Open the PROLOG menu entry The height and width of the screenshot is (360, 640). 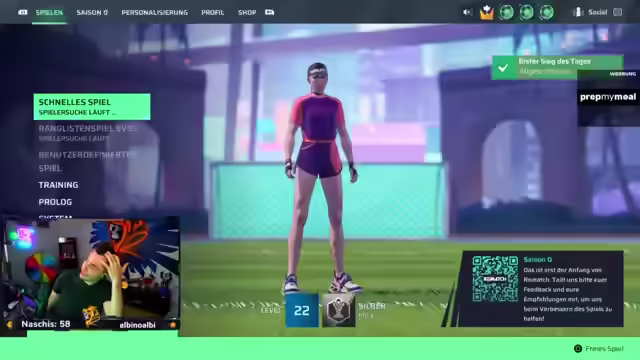coord(55,202)
